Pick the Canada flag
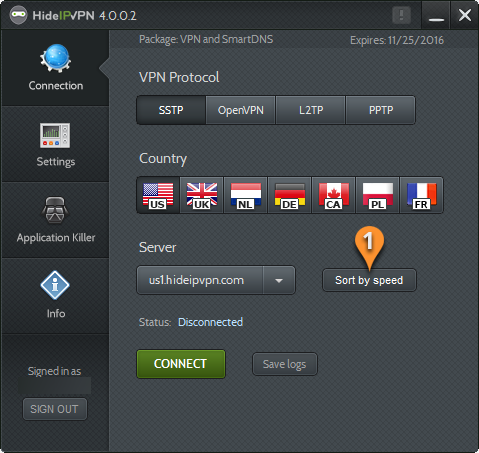Screen dimensions: 479x453 pos(334,195)
